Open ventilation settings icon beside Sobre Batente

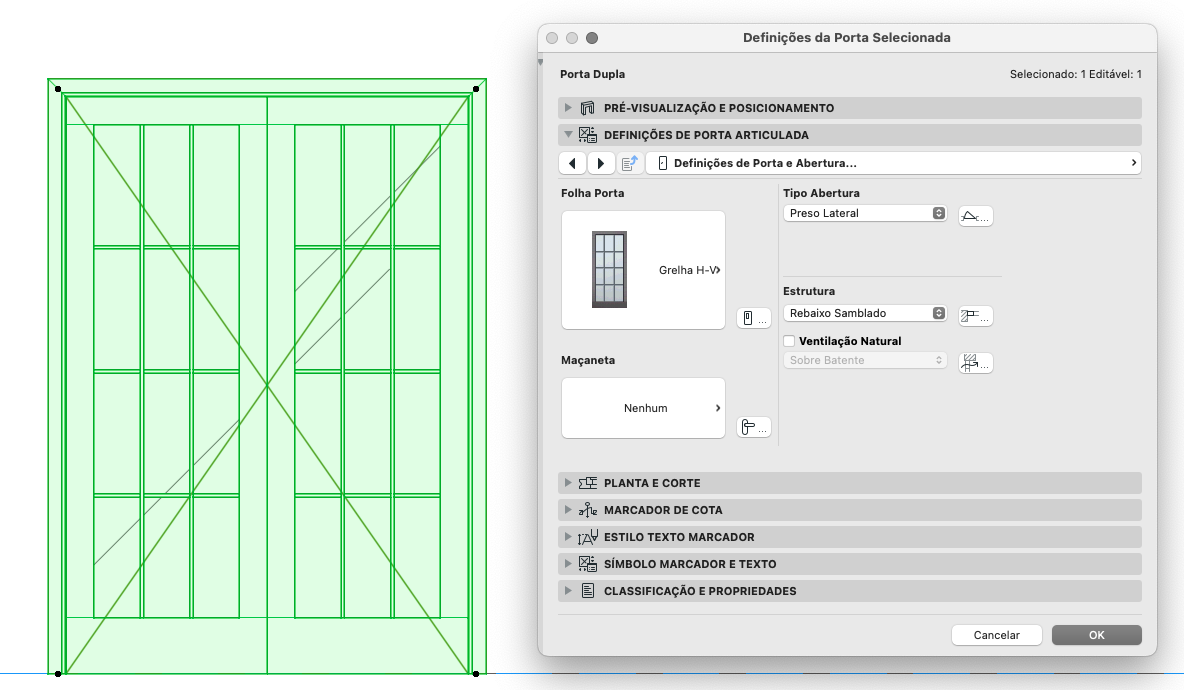(x=976, y=363)
